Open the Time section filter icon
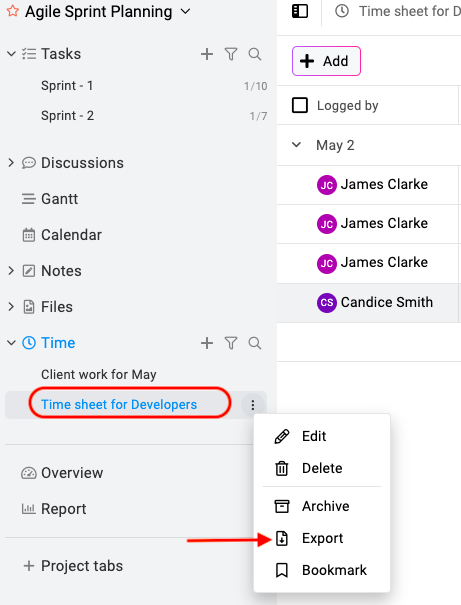461x605 pixels. click(x=231, y=343)
